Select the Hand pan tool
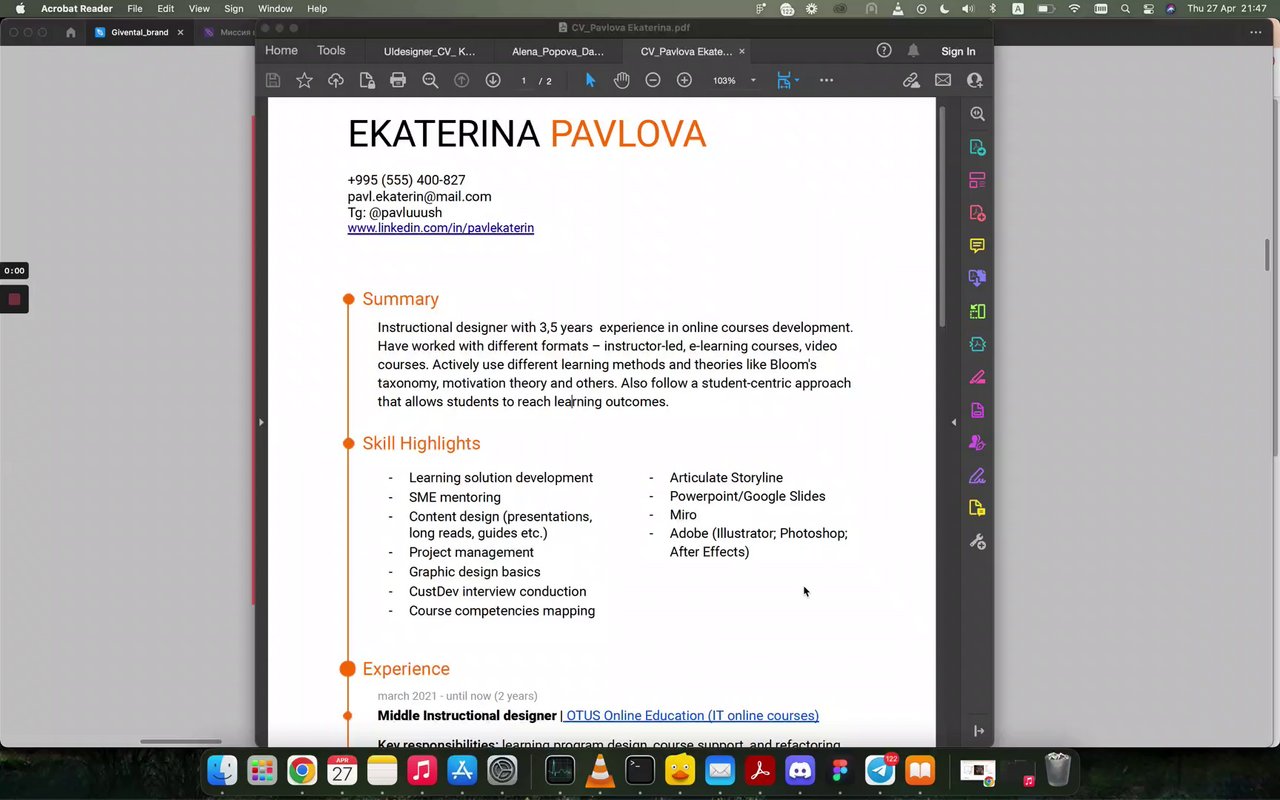 (x=621, y=80)
